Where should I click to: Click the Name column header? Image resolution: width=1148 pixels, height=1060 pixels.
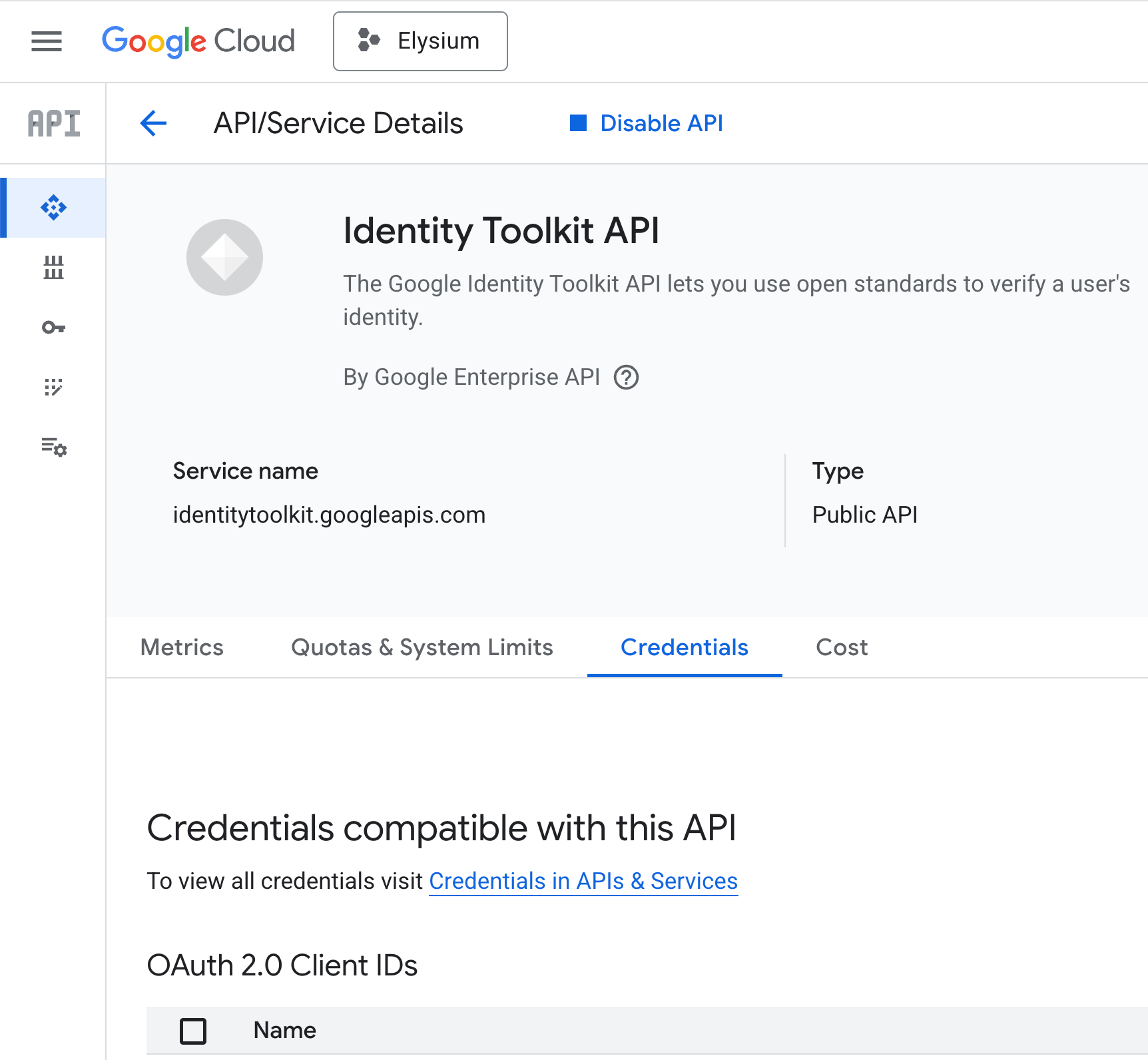click(285, 1031)
